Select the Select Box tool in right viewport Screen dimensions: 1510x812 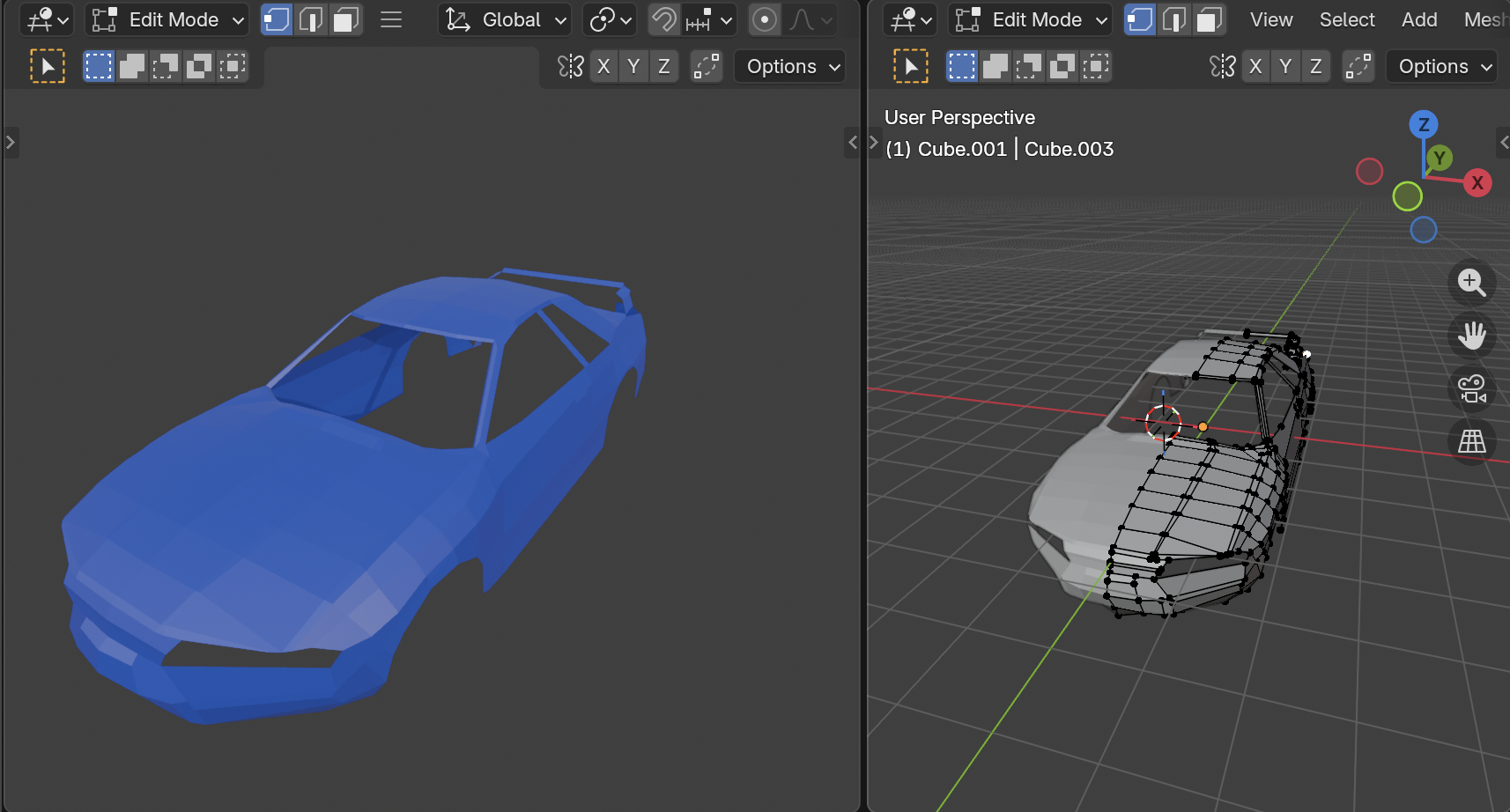coord(911,66)
